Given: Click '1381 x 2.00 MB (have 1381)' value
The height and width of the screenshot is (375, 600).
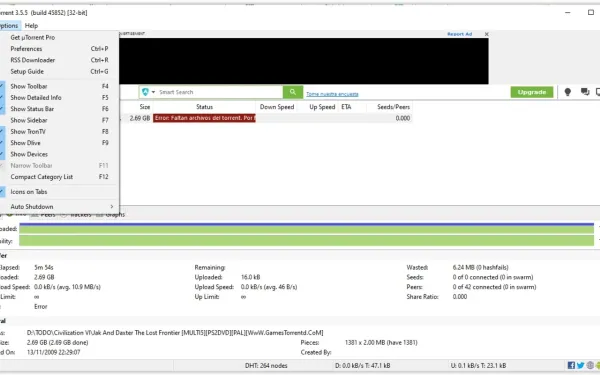Looking at the screenshot, I should tap(381, 342).
